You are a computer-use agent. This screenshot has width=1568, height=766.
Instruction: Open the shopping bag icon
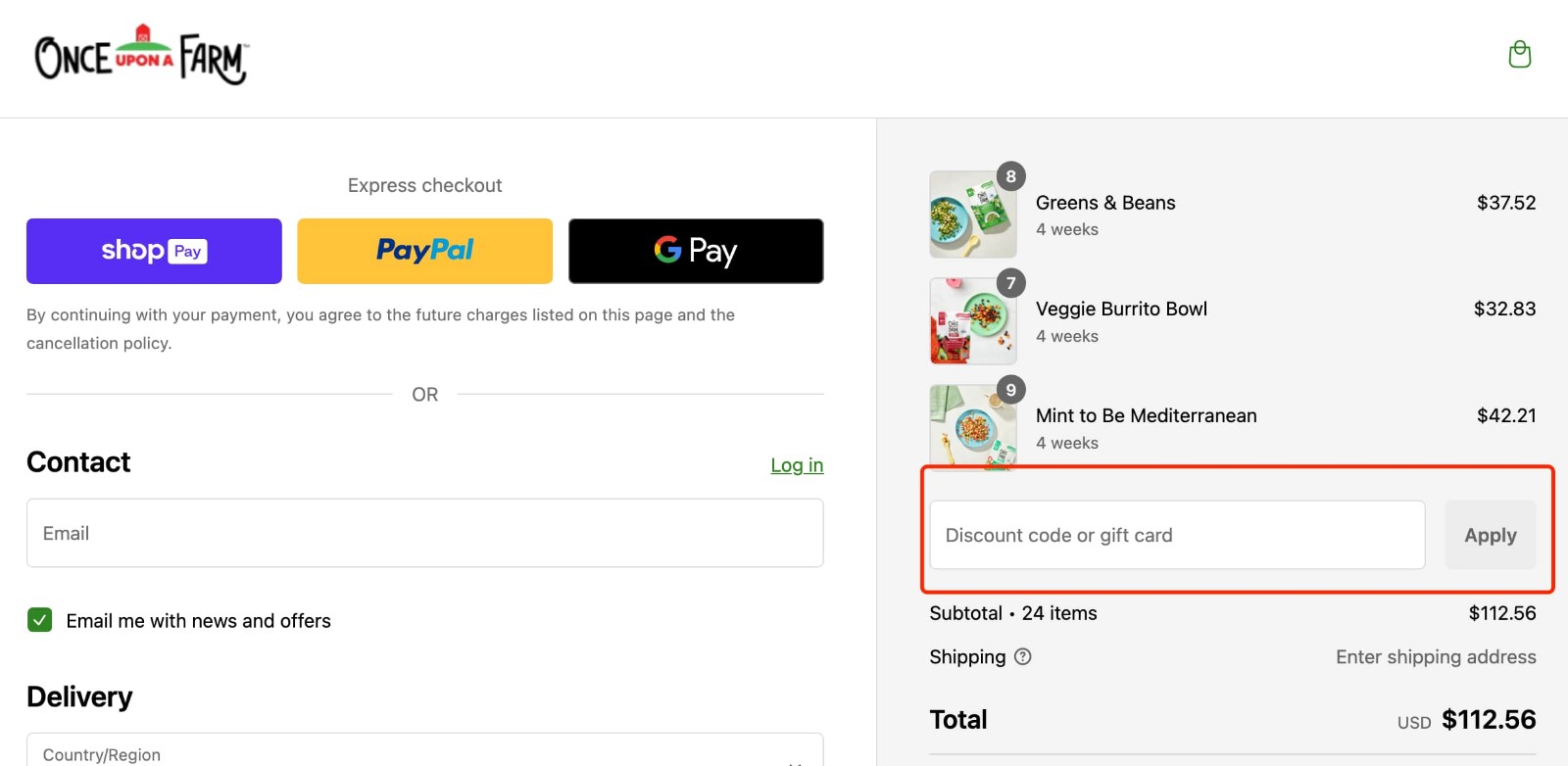coord(1520,55)
